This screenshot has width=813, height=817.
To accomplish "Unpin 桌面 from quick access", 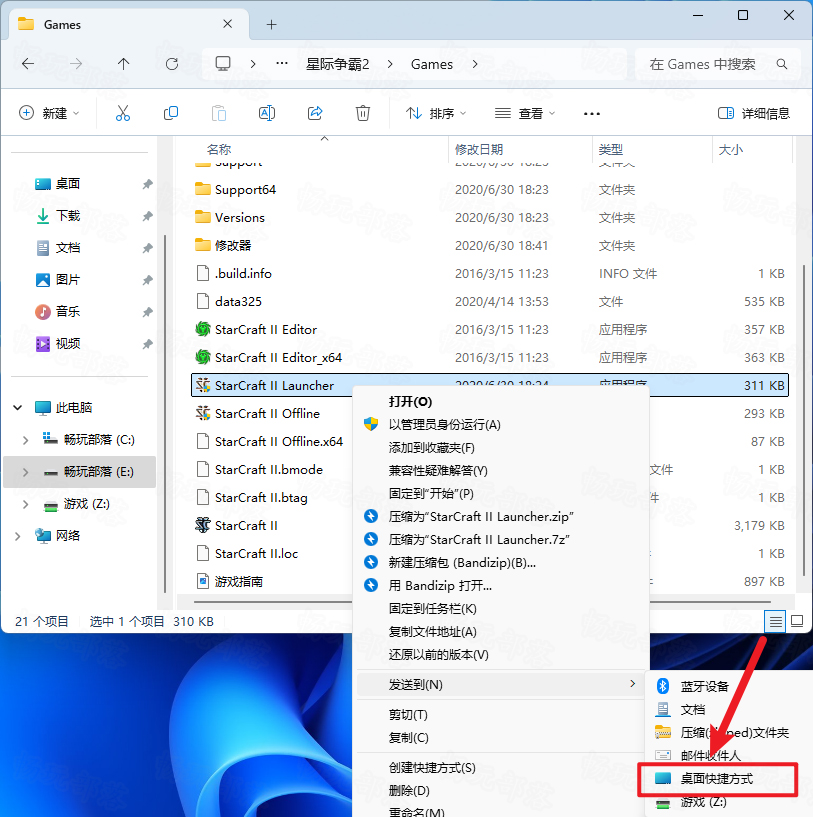I will pyautogui.click(x=147, y=184).
